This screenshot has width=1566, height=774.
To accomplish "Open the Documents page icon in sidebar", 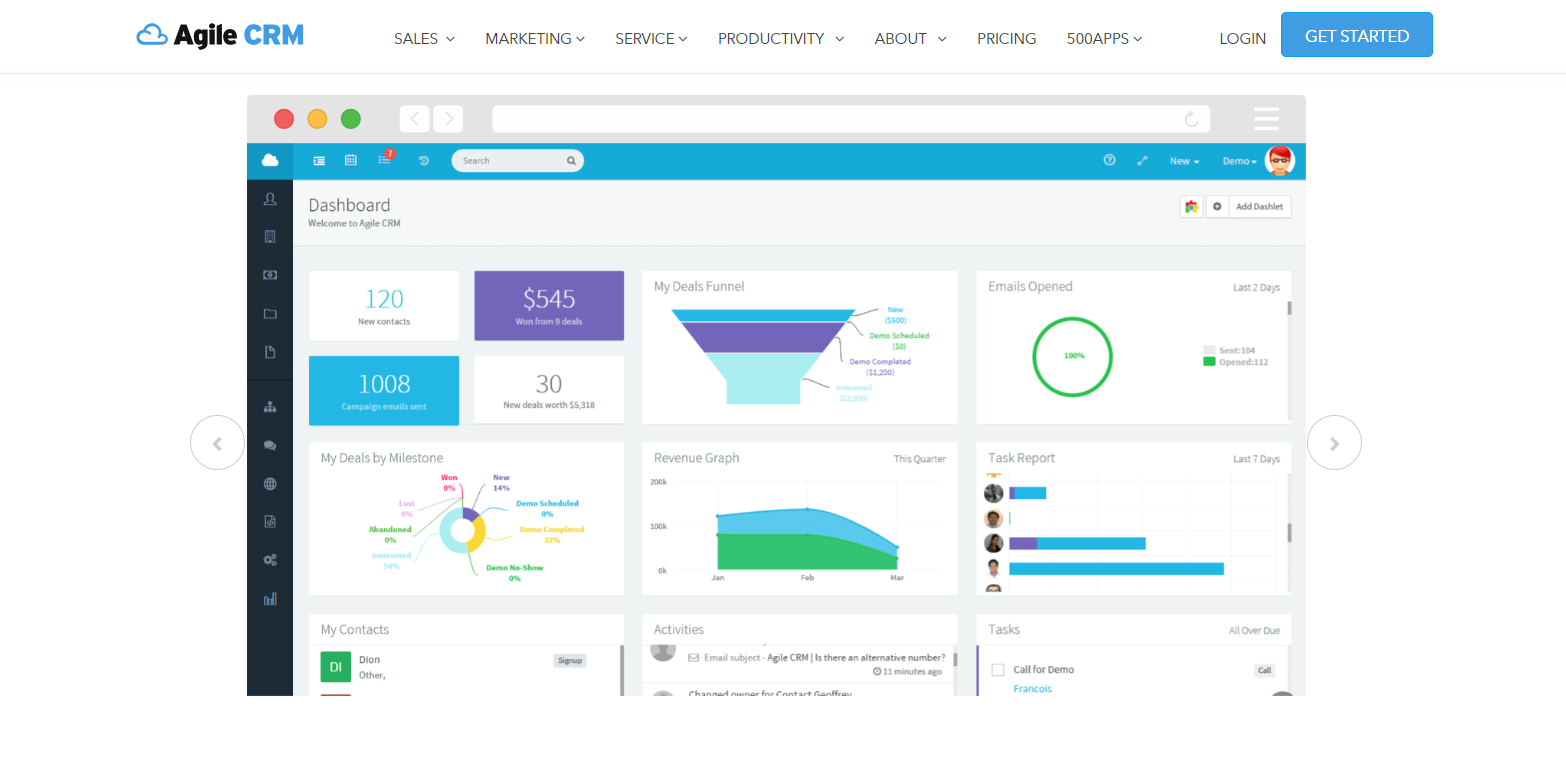I will (x=270, y=352).
